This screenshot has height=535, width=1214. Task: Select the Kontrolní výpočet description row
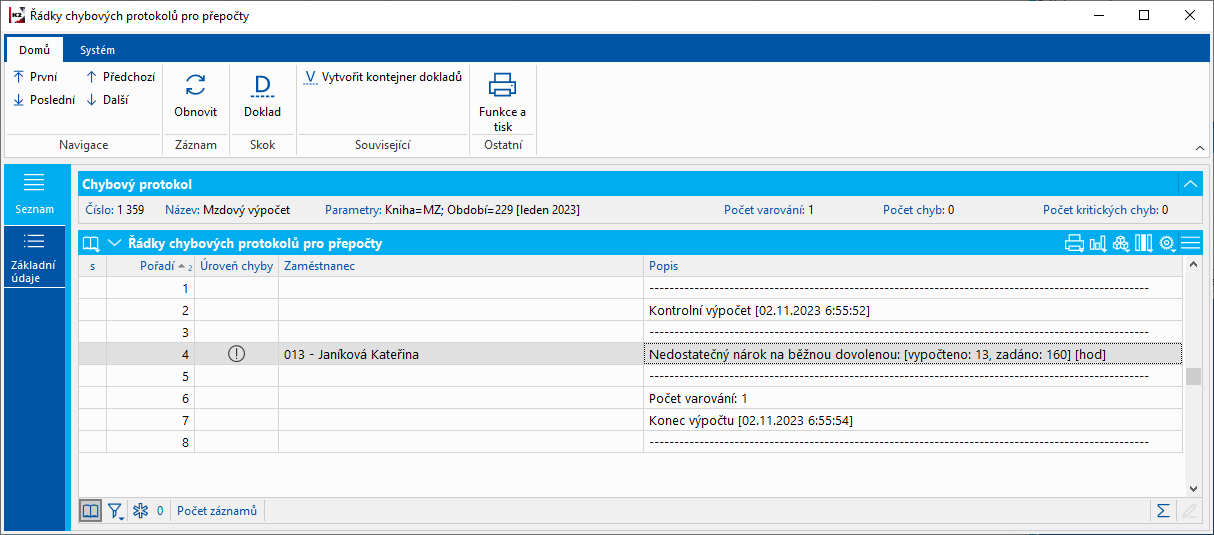[914, 310]
